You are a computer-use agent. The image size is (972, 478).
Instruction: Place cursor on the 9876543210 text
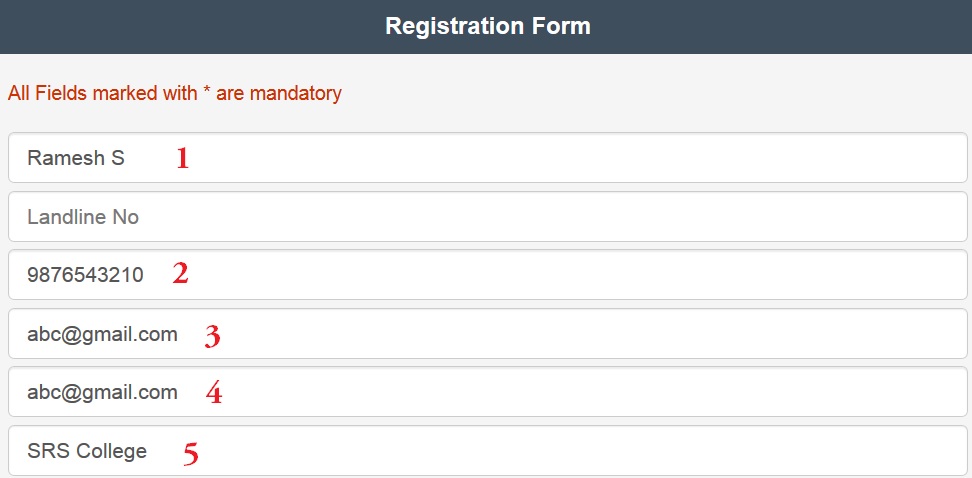pyautogui.click(x=86, y=275)
